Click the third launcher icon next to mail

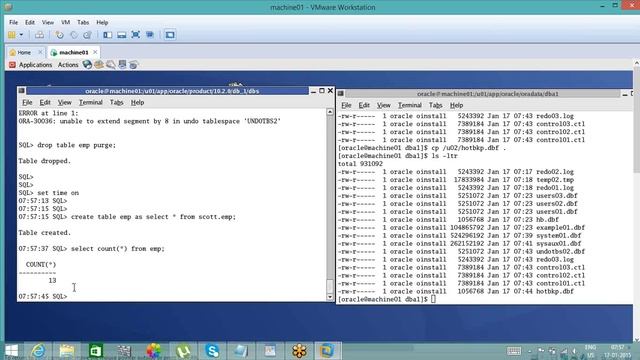(x=111, y=64)
